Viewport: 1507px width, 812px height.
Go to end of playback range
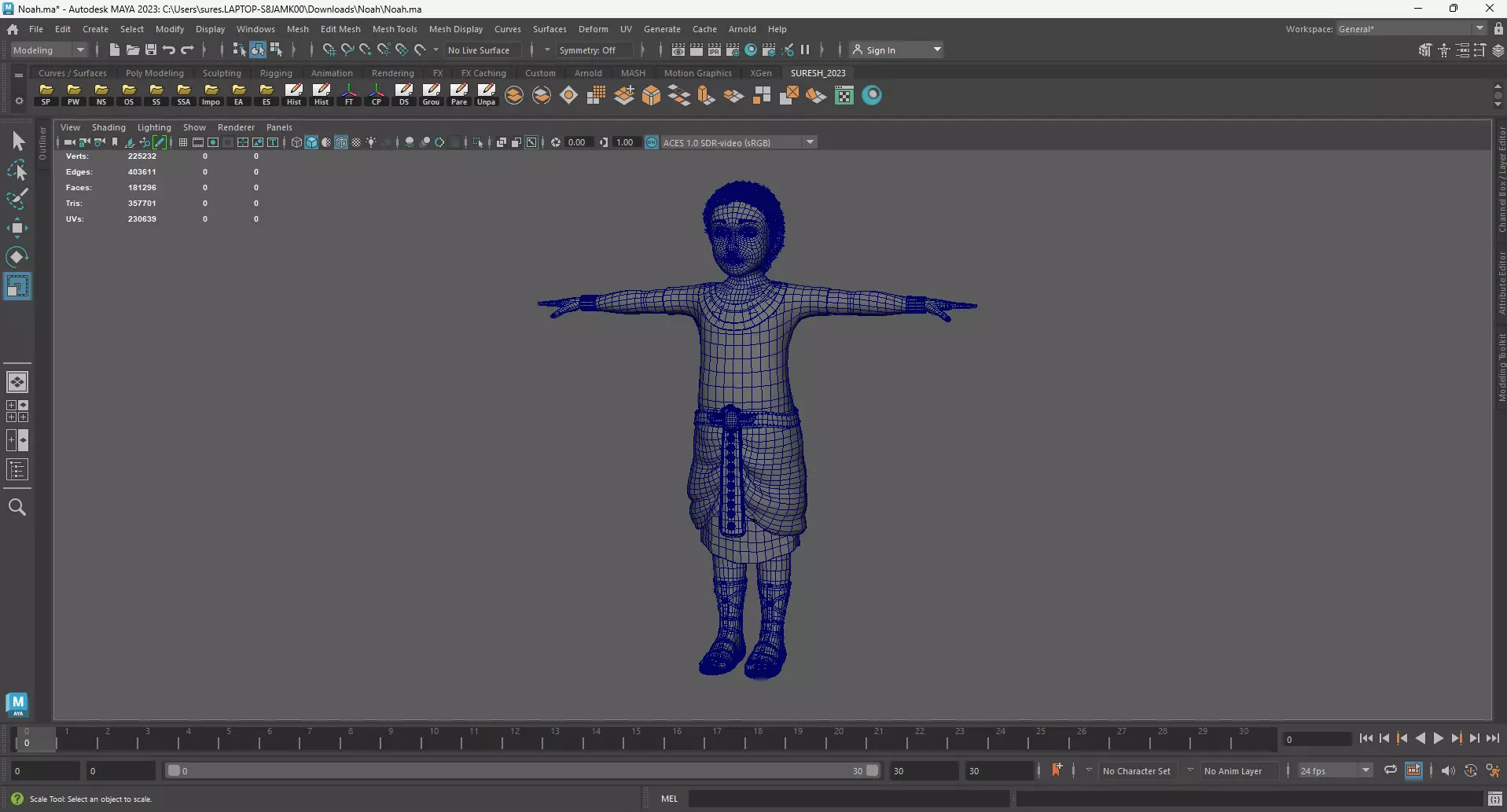pyautogui.click(x=1492, y=738)
